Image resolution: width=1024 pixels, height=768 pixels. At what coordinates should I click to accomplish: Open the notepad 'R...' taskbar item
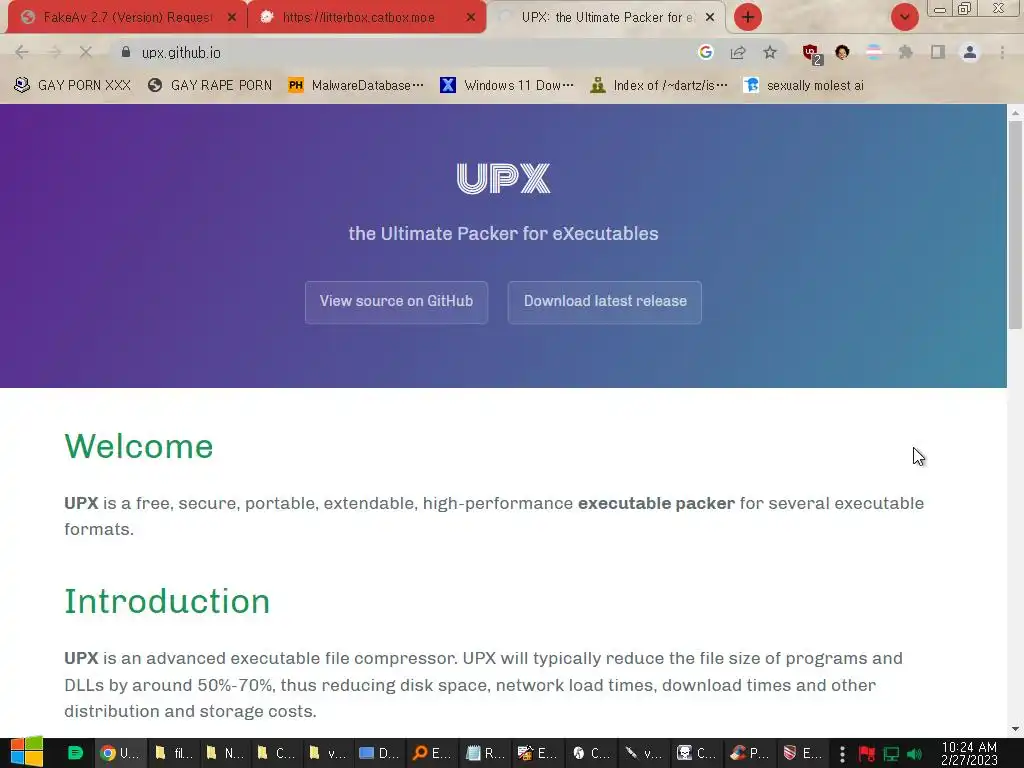pyautogui.click(x=483, y=753)
